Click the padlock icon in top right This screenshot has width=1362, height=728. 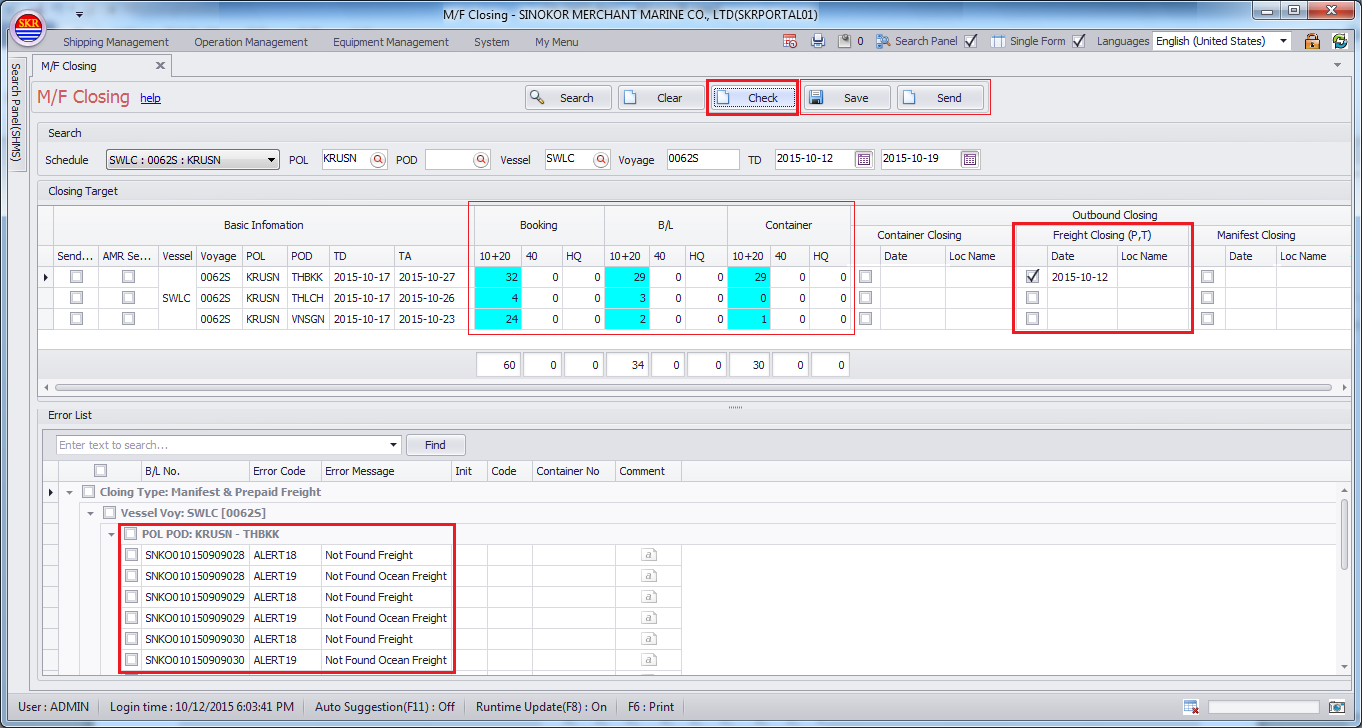(x=1312, y=41)
